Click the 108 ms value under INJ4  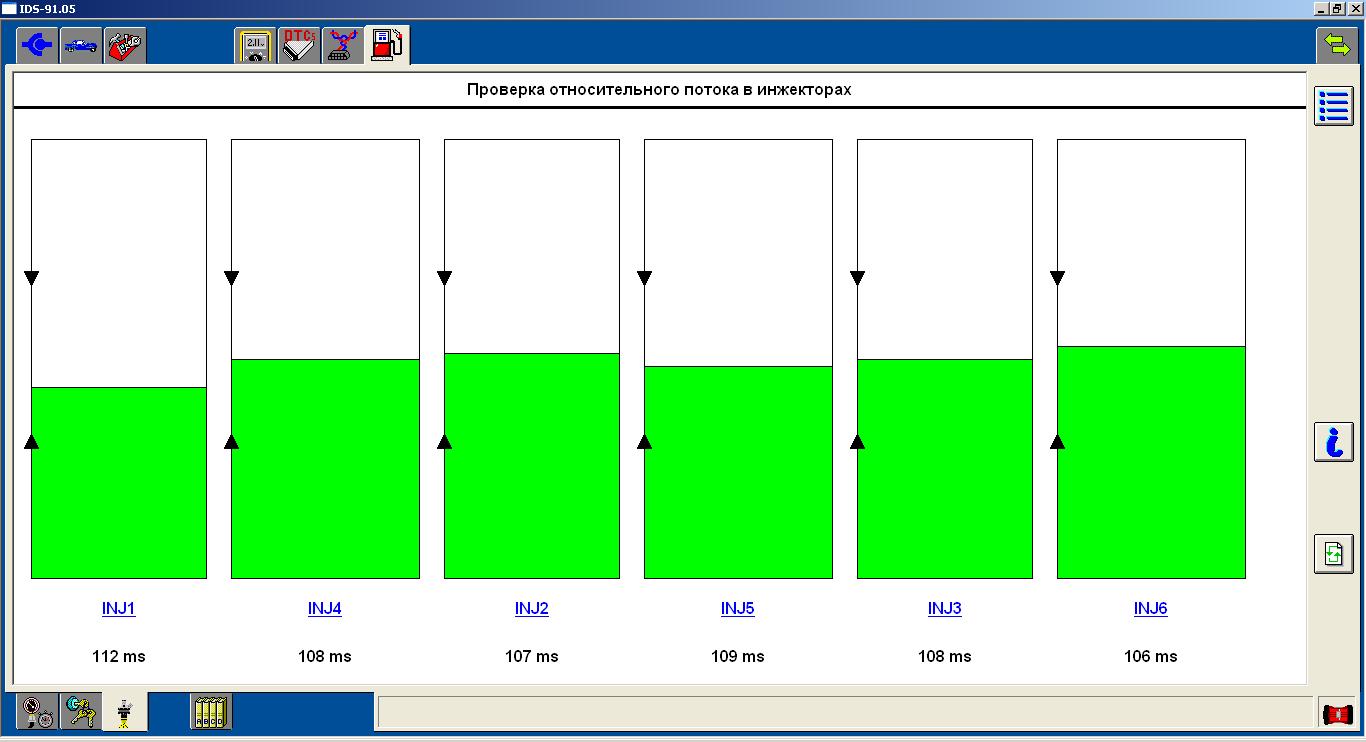[x=325, y=657]
